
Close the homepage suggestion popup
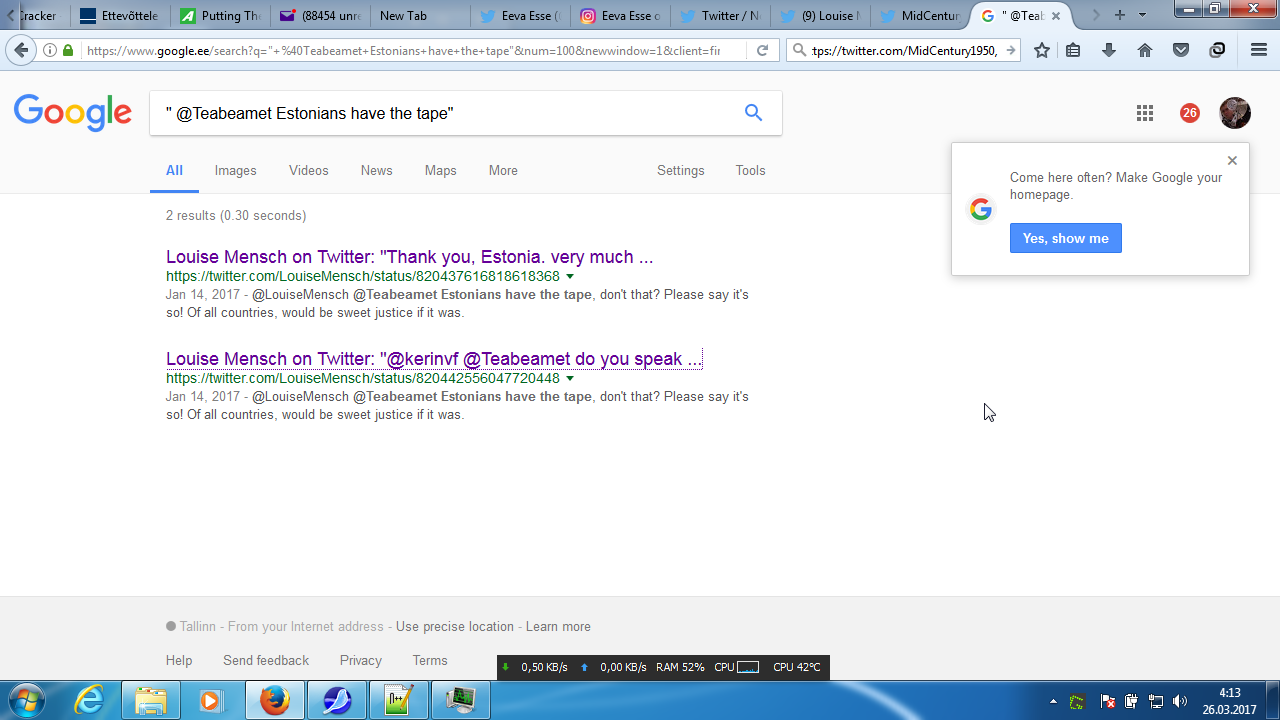[x=1232, y=160]
